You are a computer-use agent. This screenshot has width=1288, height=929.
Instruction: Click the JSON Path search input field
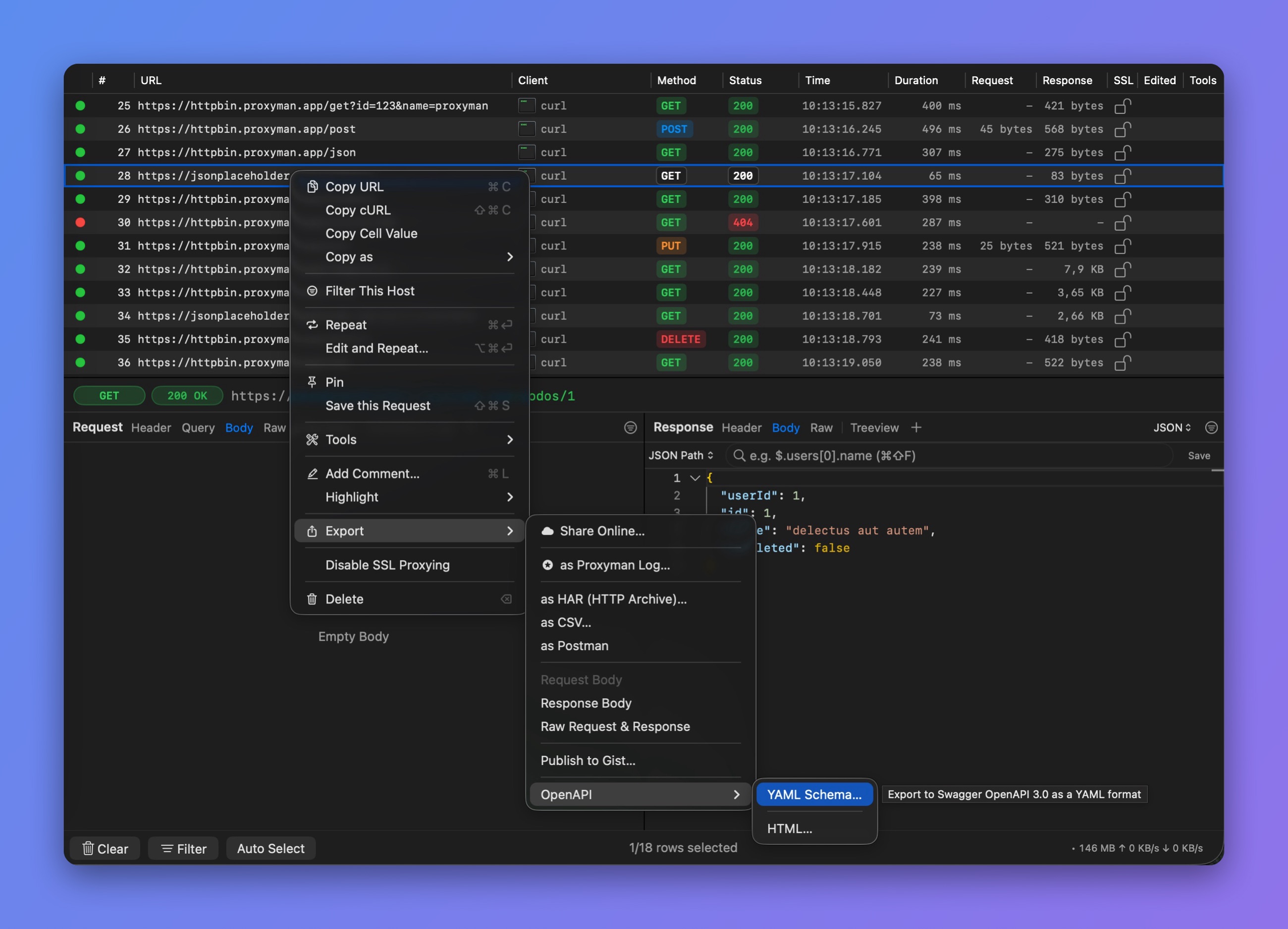pyautogui.click(x=949, y=456)
